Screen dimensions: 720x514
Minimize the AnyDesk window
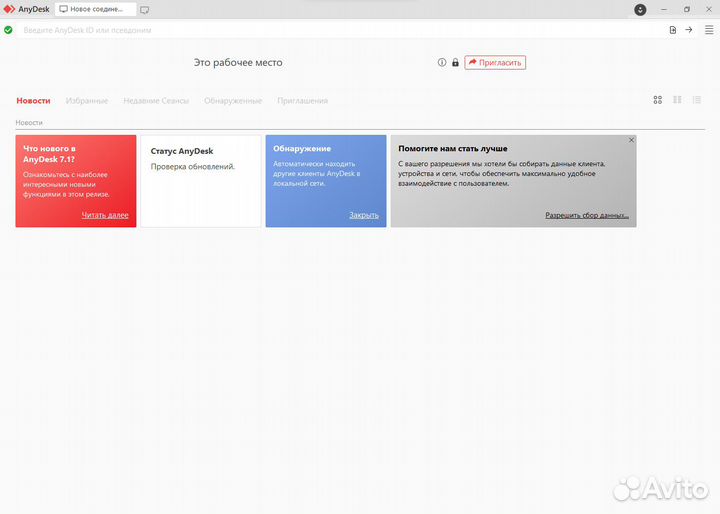(x=664, y=9)
